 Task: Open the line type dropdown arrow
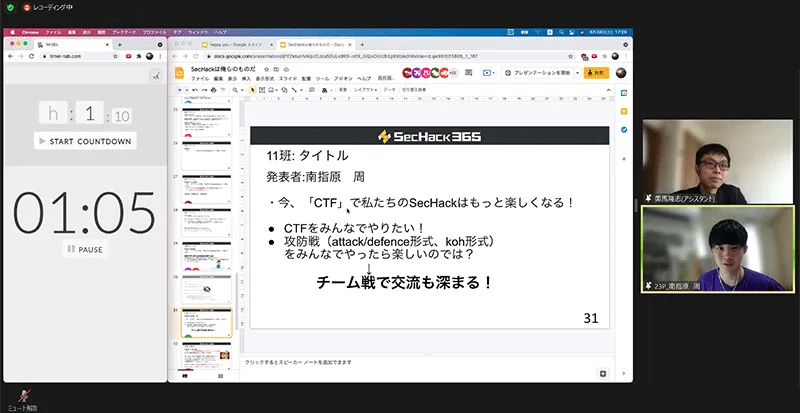[x=301, y=90]
